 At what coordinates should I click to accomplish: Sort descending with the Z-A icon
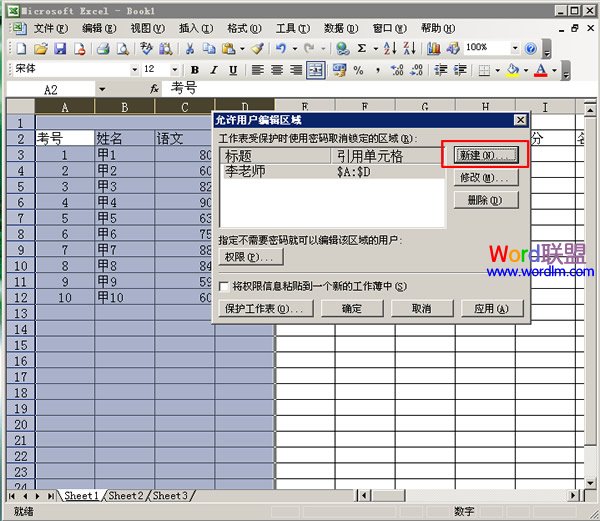pos(409,48)
